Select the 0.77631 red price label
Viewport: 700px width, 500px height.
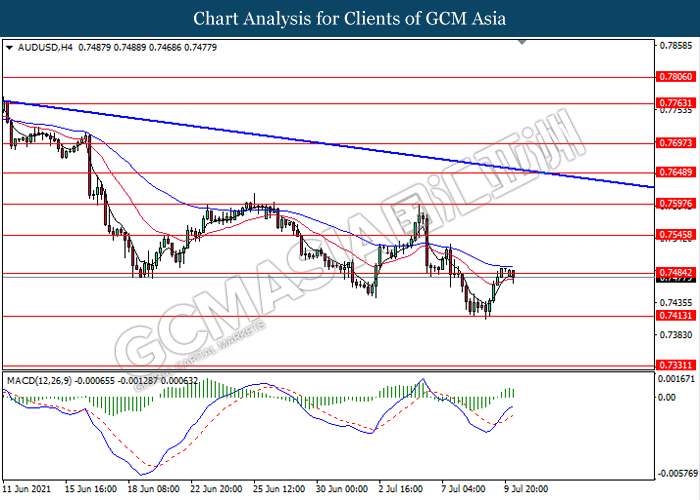[x=676, y=103]
